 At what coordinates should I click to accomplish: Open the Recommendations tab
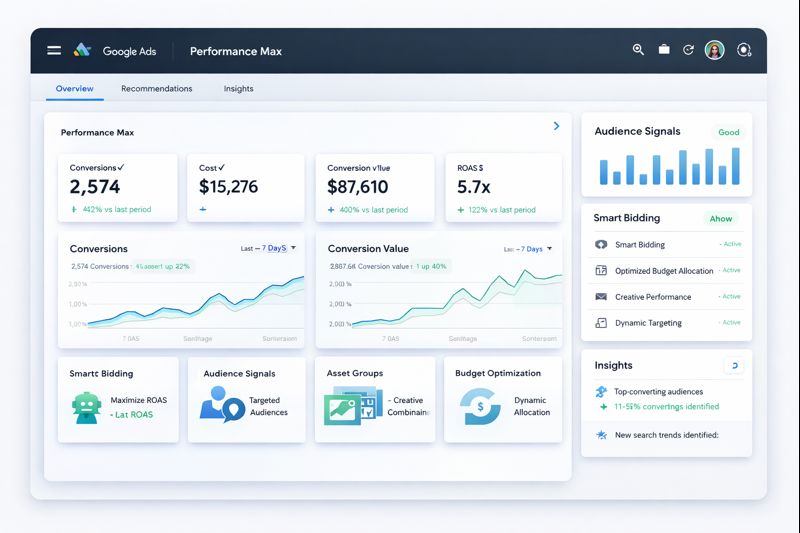tap(157, 88)
